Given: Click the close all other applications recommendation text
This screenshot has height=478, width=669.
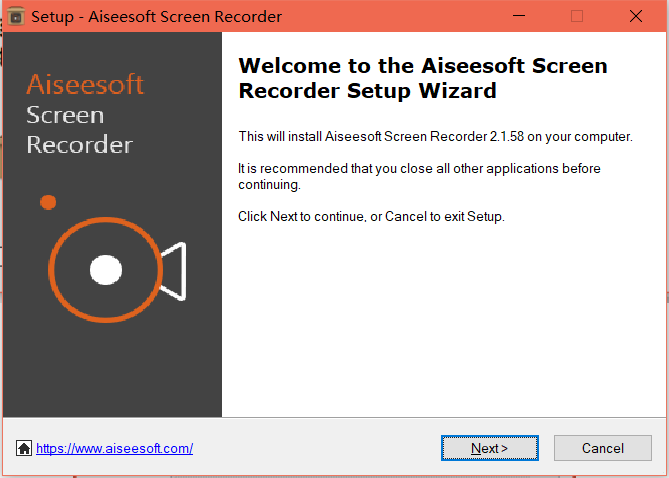Looking at the screenshot, I should [419, 176].
